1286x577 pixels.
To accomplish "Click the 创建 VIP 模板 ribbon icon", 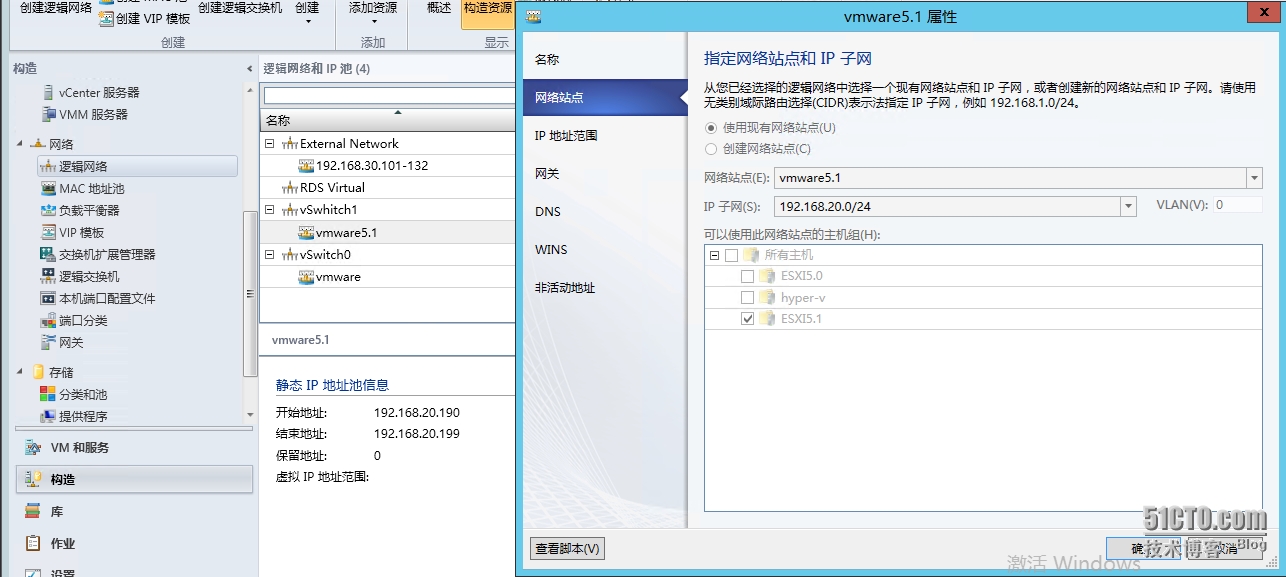I will tap(106, 18).
